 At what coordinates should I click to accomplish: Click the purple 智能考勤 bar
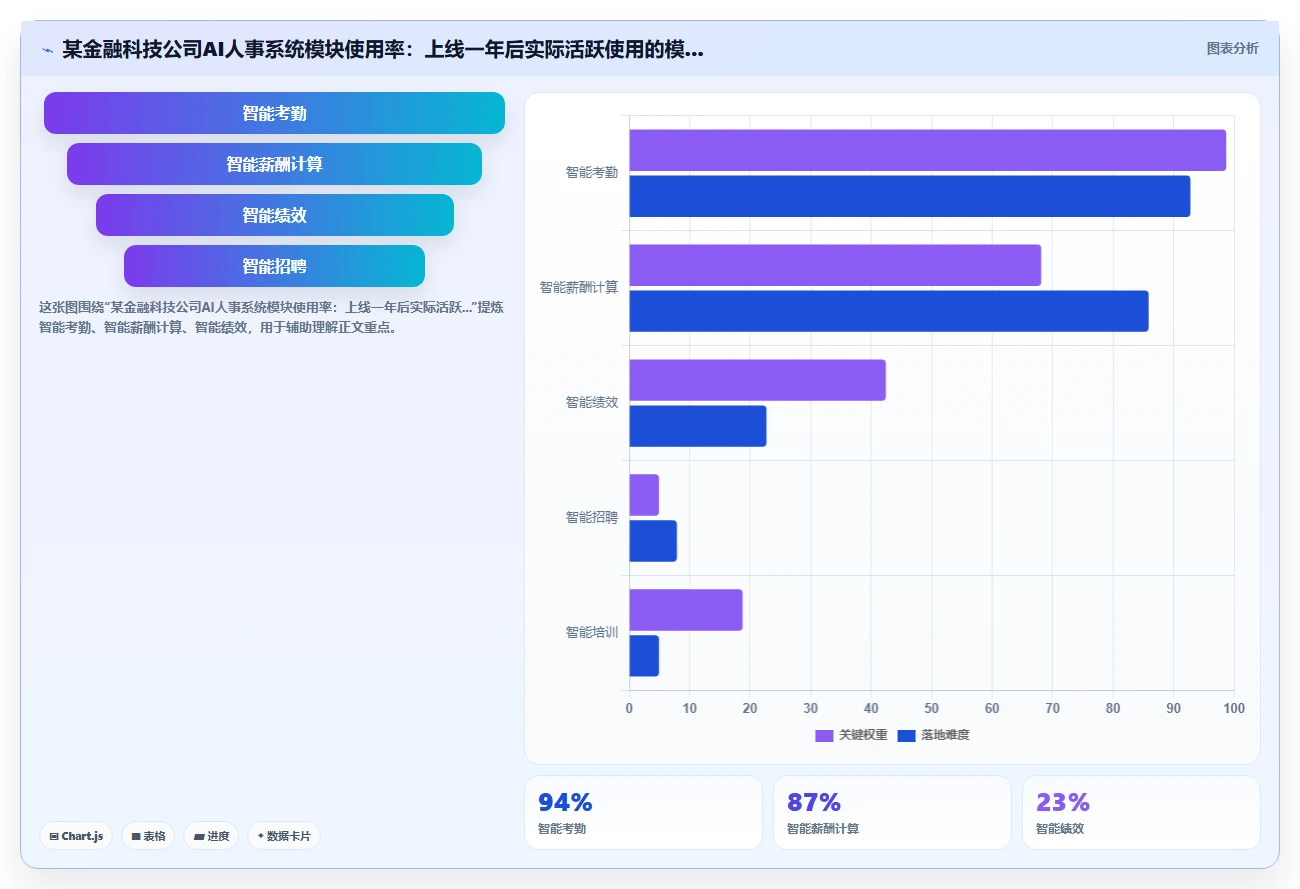tap(927, 150)
